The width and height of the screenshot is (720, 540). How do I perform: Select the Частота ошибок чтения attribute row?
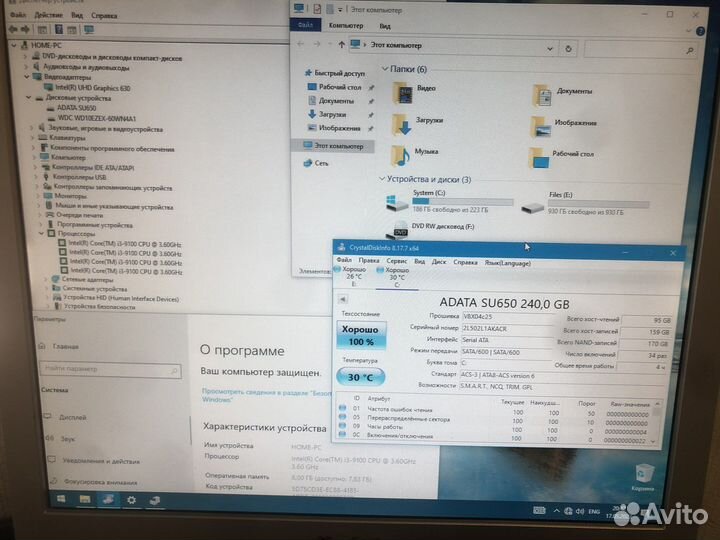(x=494, y=410)
